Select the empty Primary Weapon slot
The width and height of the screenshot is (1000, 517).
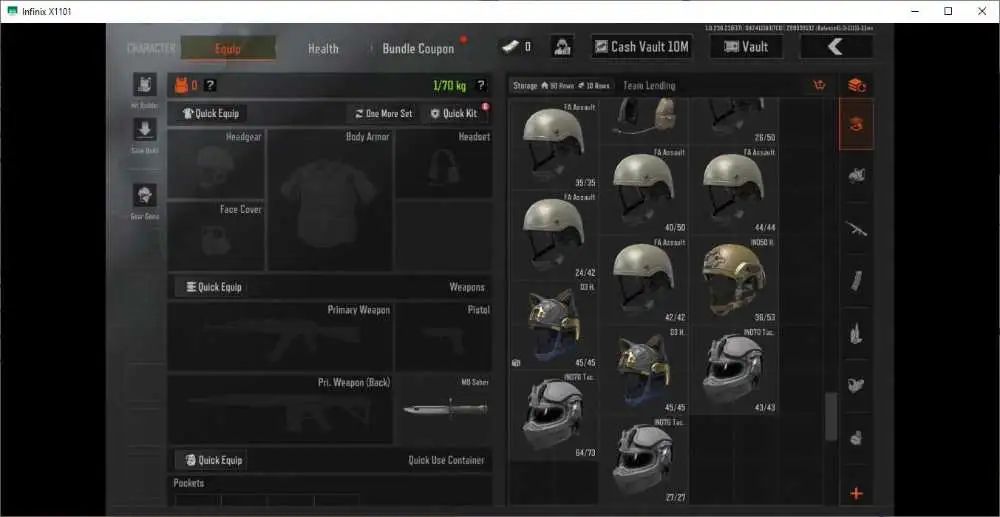[280, 337]
